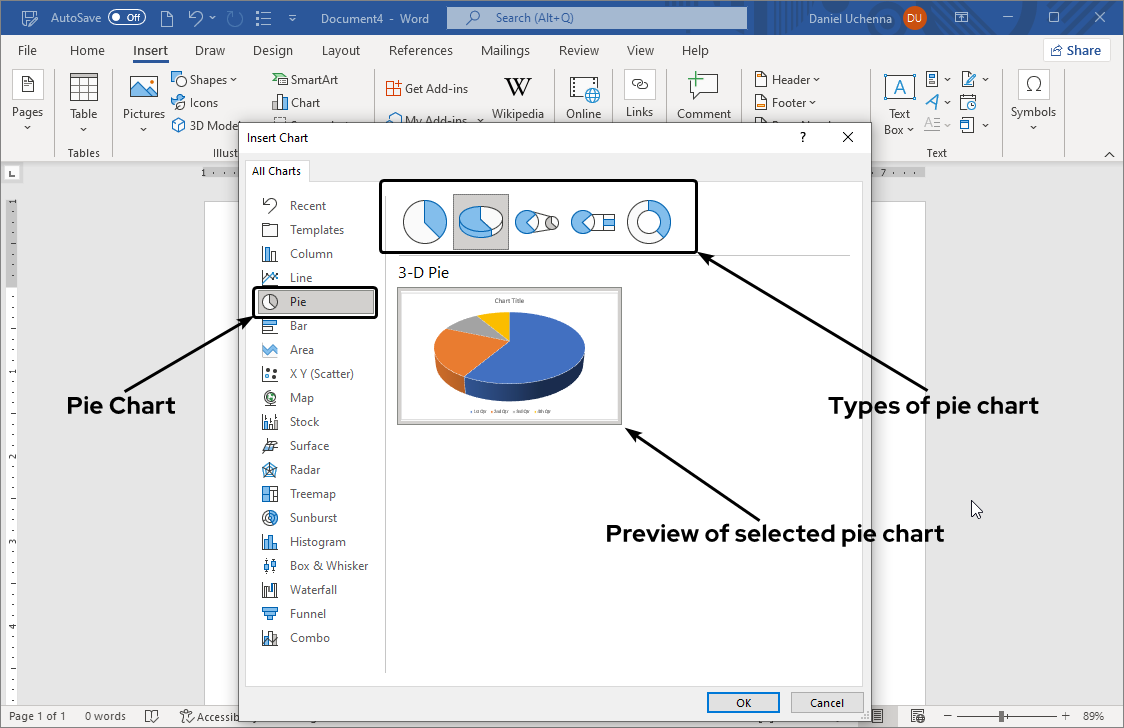Open the Footer dropdown

(x=787, y=101)
